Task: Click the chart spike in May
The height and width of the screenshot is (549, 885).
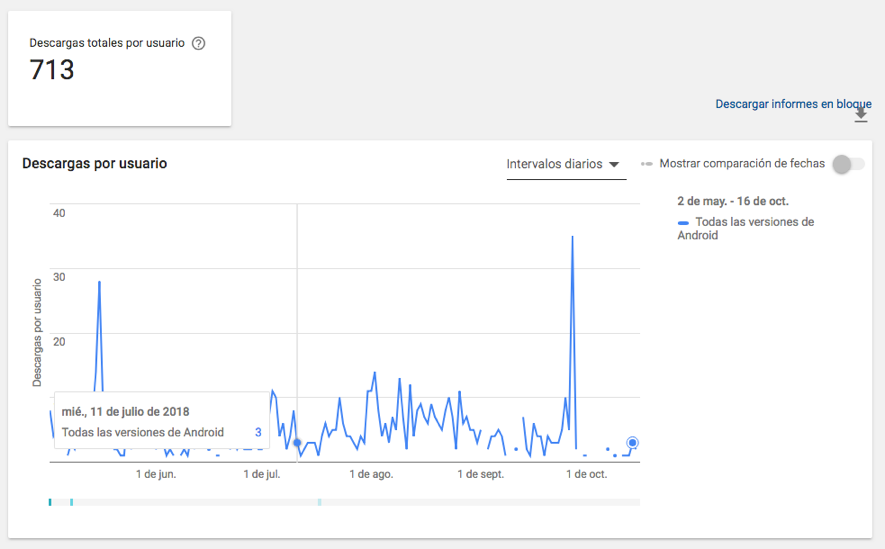Action: [99, 283]
